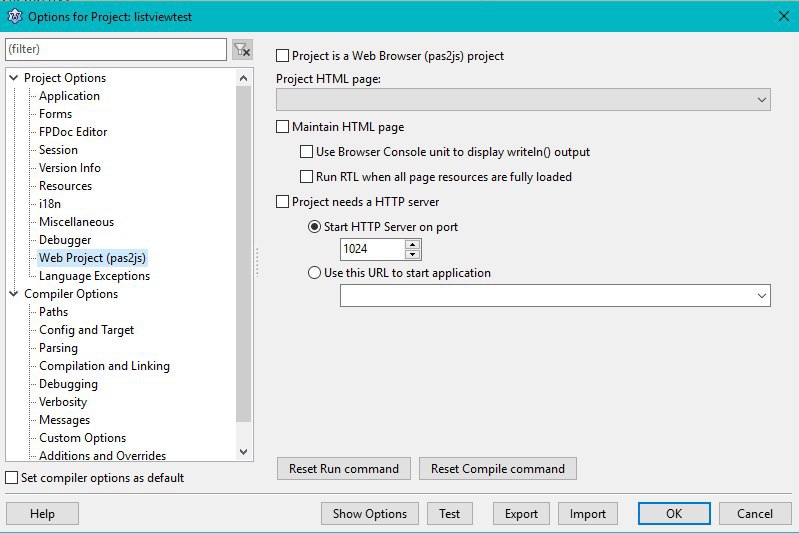
Task: Open Language Exceptions page
Action: click(94, 276)
